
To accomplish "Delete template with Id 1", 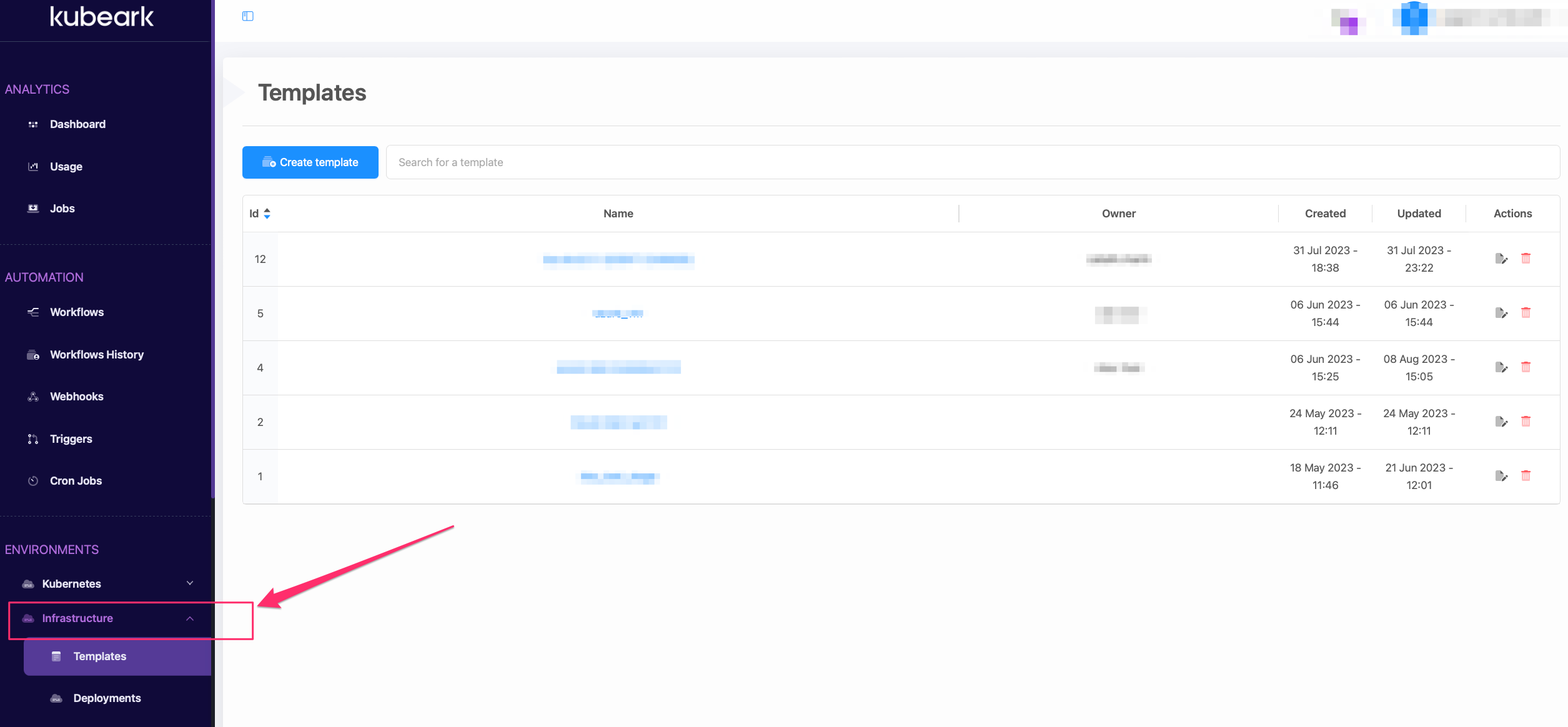I will [x=1526, y=476].
